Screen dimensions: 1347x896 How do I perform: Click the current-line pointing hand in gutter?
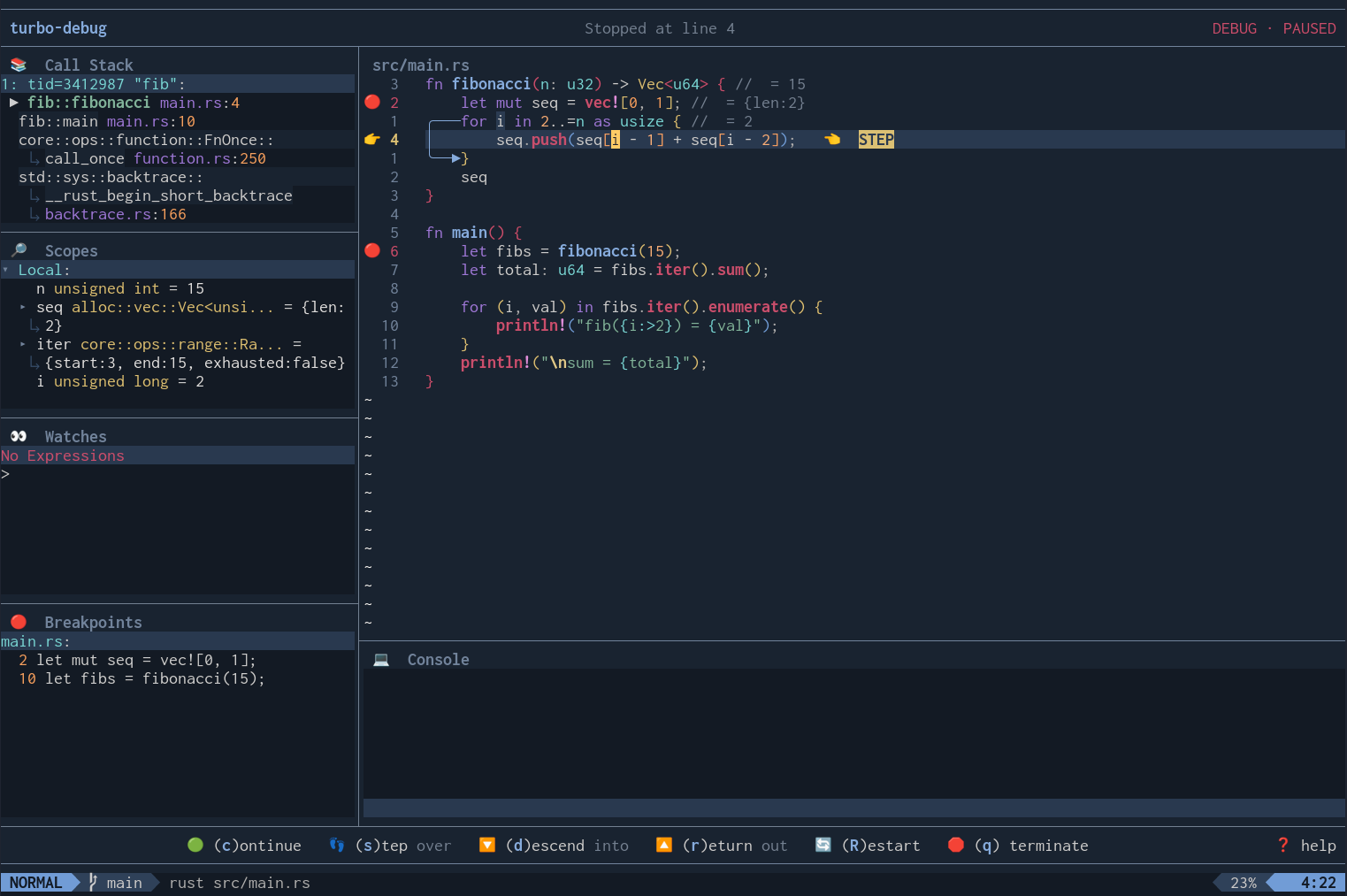pos(372,139)
